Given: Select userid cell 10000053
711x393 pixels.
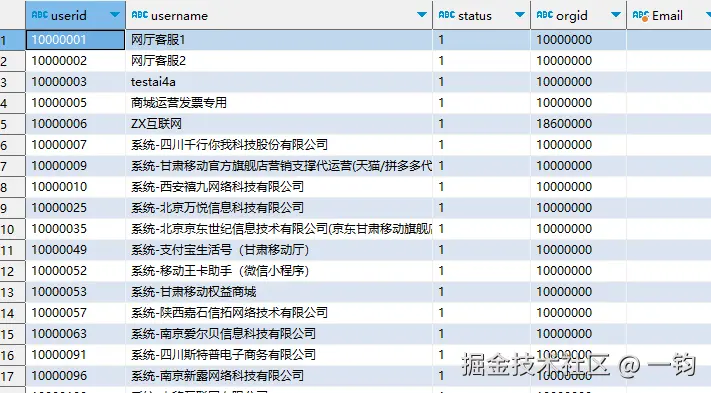Looking at the screenshot, I should click(x=75, y=292).
